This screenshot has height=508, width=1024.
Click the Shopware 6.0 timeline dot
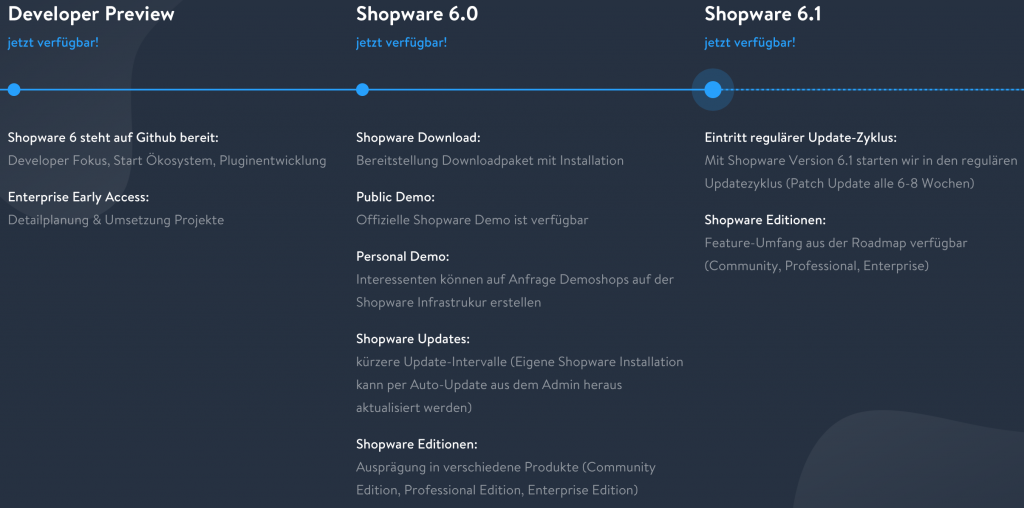[x=362, y=89]
